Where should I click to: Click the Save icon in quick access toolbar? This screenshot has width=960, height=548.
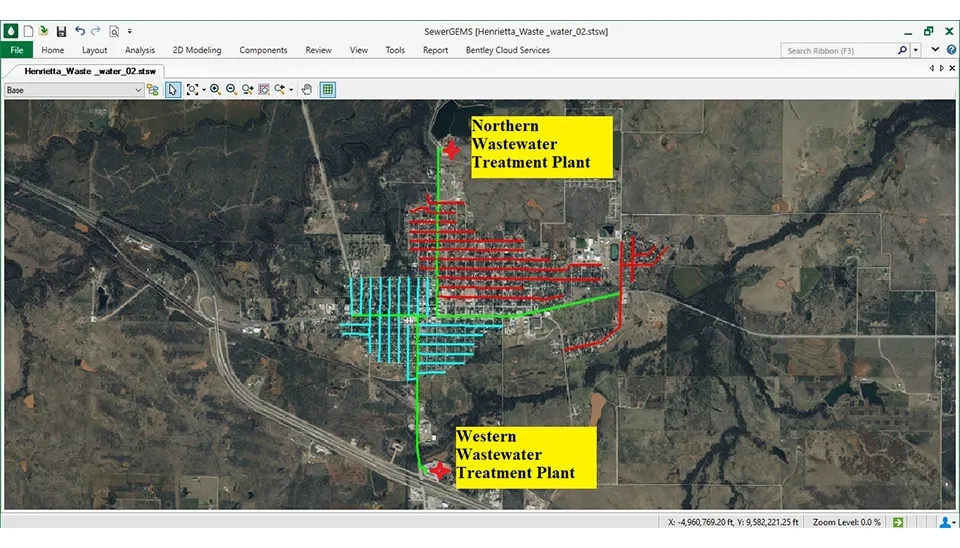pyautogui.click(x=61, y=31)
